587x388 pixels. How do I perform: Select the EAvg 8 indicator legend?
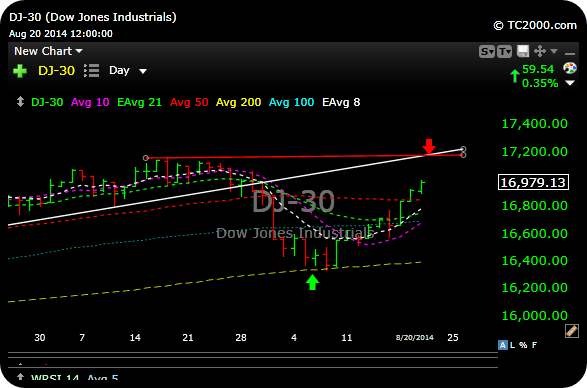tap(341, 102)
